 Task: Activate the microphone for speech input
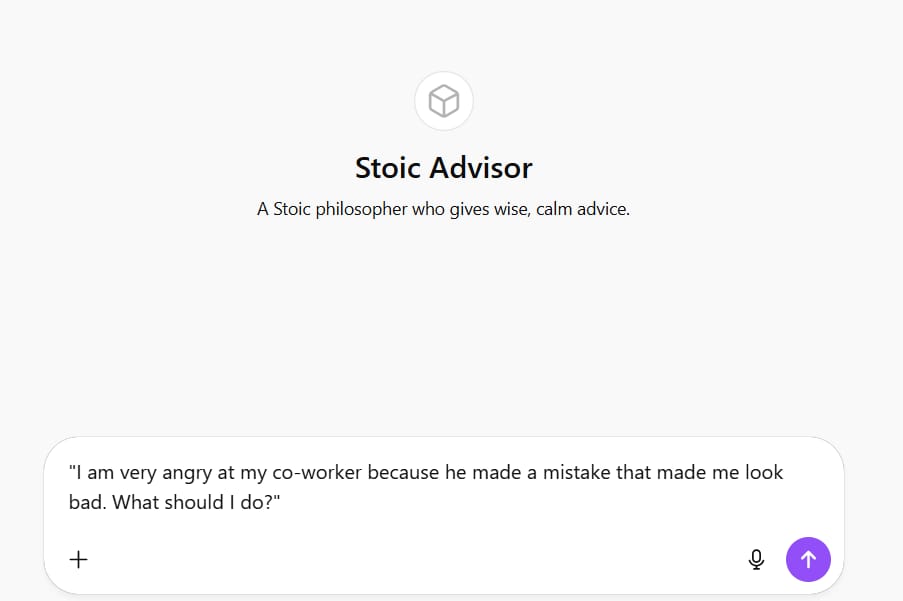pos(756,559)
